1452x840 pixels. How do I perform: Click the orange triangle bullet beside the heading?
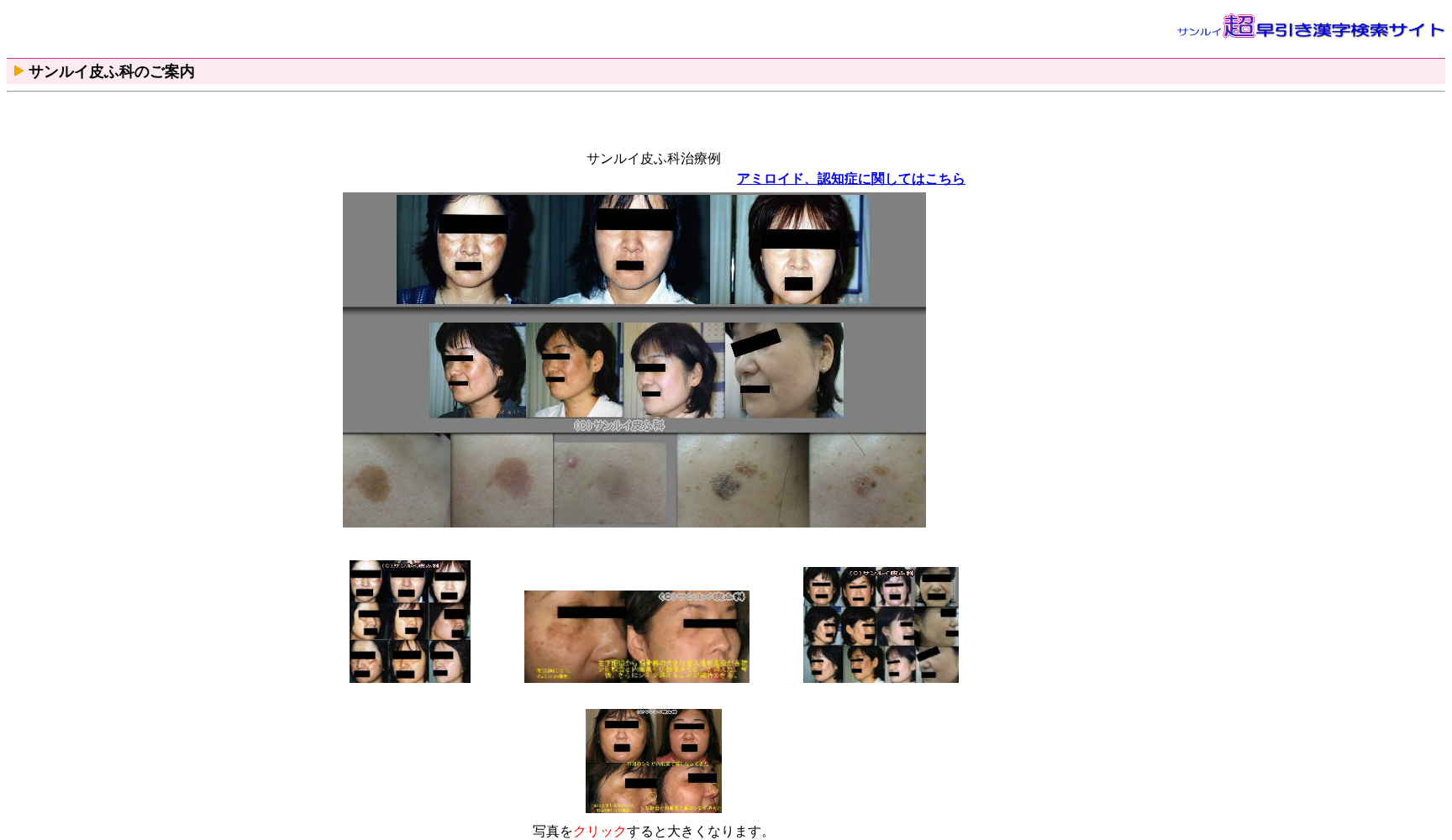click(18, 71)
